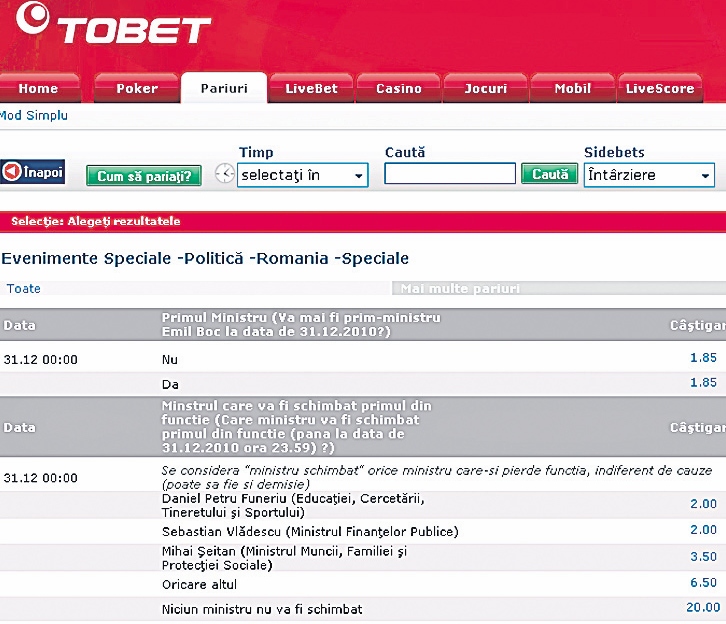
Task: Pick odds 3.50 for Mihai Șeitan
Action: click(x=703, y=556)
